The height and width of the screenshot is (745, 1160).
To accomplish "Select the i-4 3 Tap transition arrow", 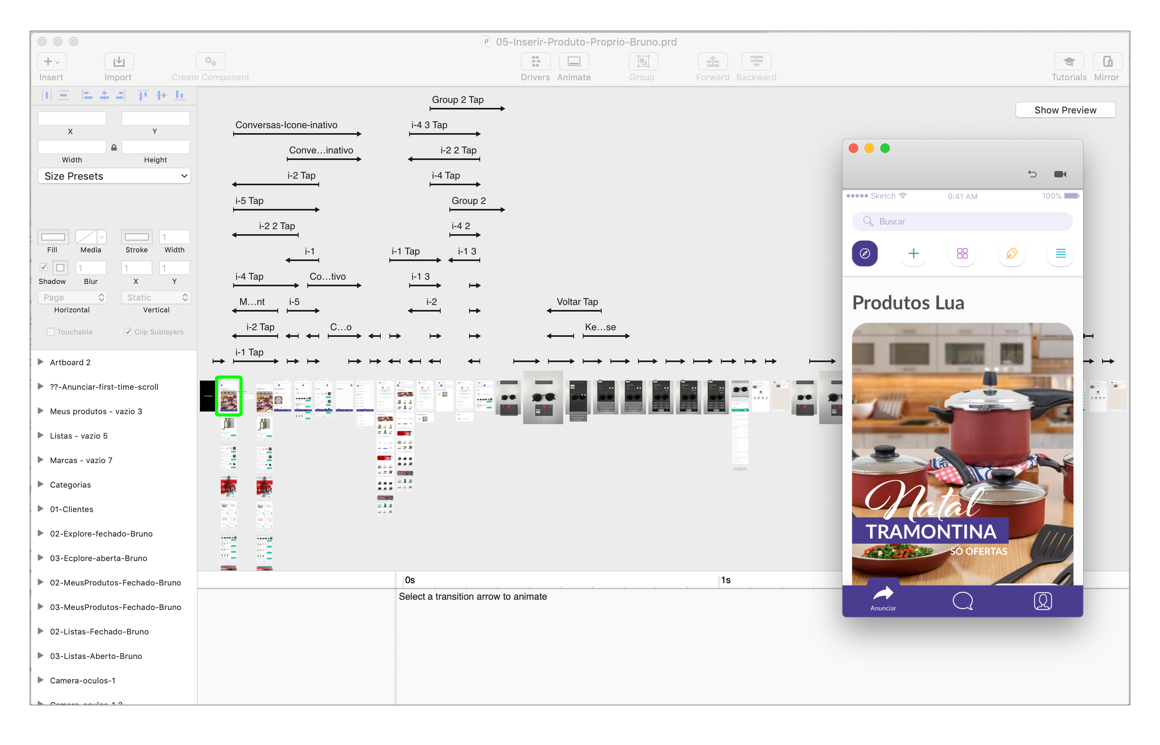I will click(445, 134).
